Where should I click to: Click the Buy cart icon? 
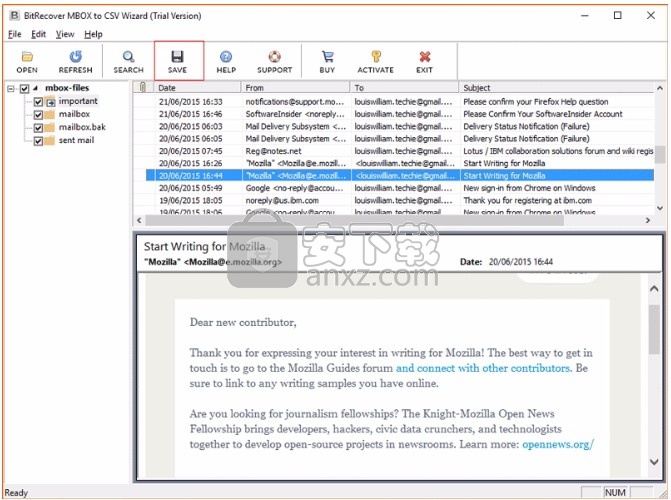pos(327,57)
